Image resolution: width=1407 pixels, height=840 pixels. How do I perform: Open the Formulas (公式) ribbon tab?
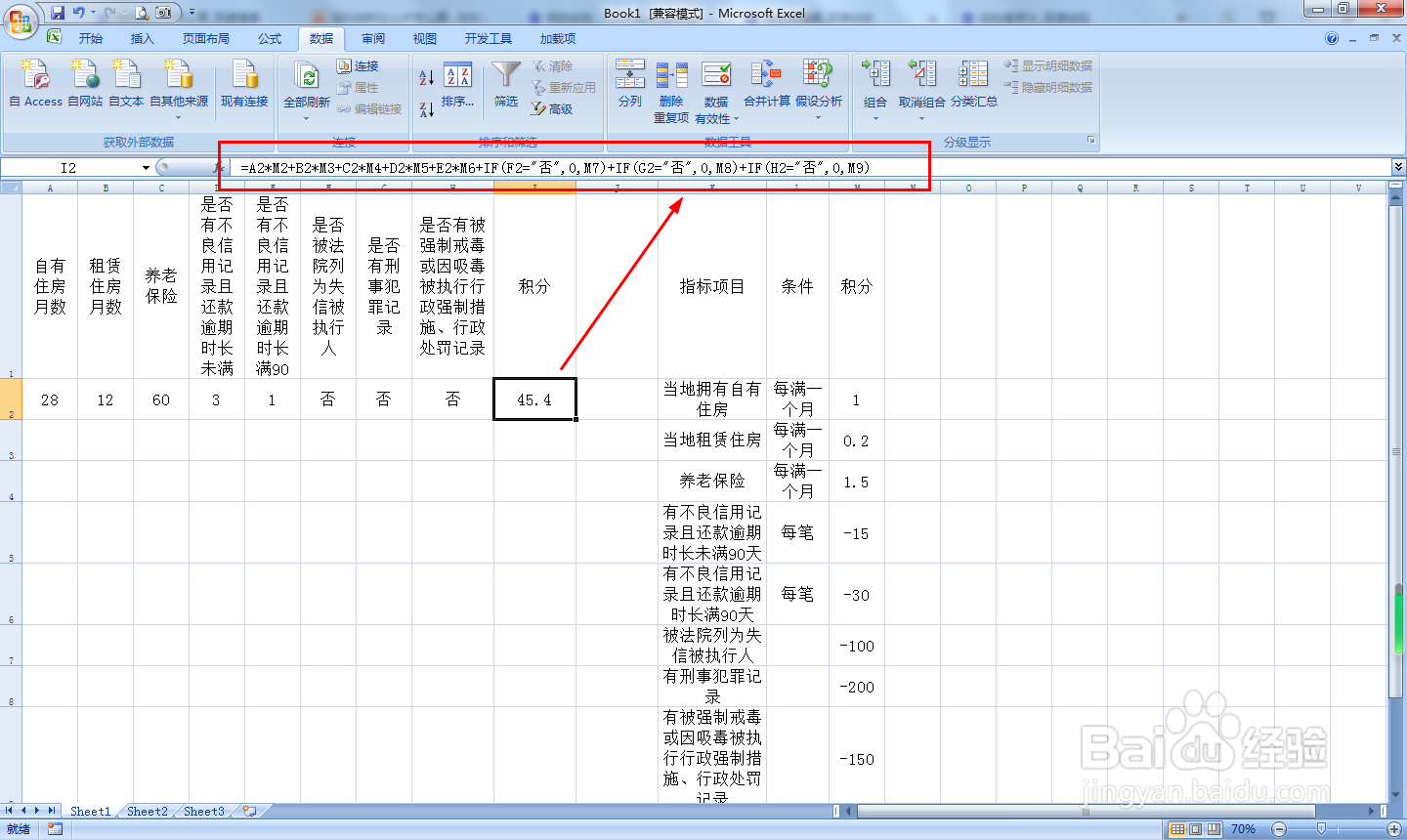[x=270, y=39]
